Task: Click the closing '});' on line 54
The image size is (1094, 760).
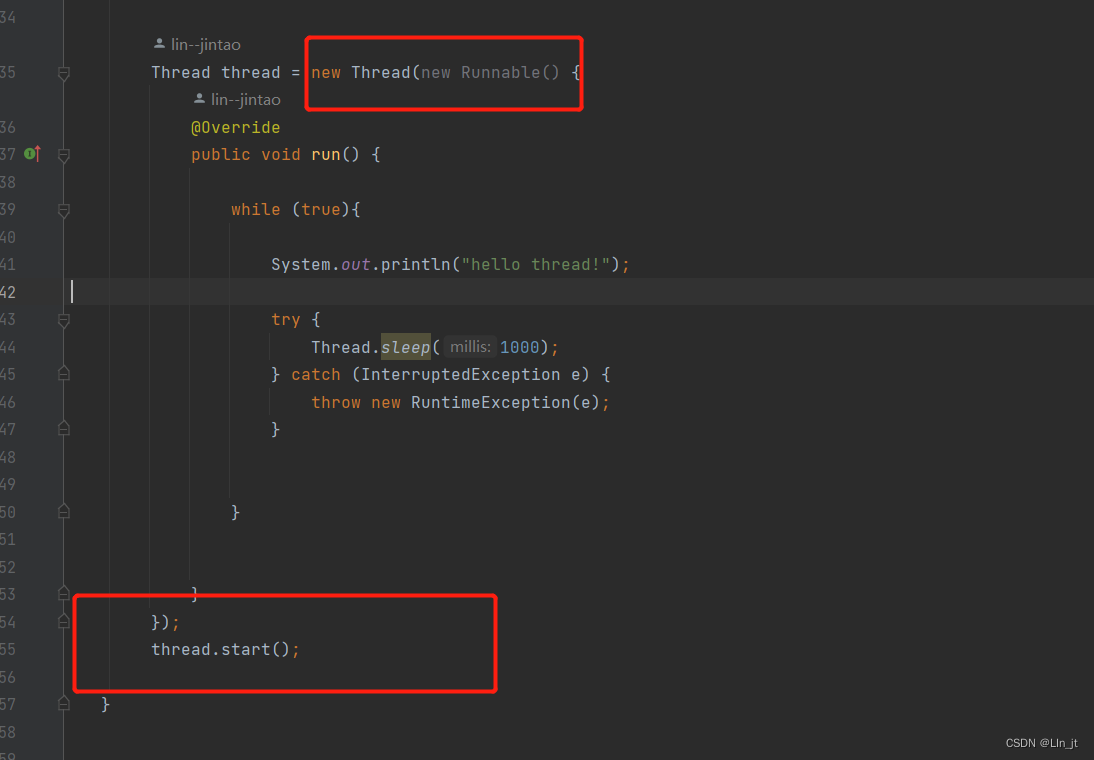Action: (x=165, y=622)
